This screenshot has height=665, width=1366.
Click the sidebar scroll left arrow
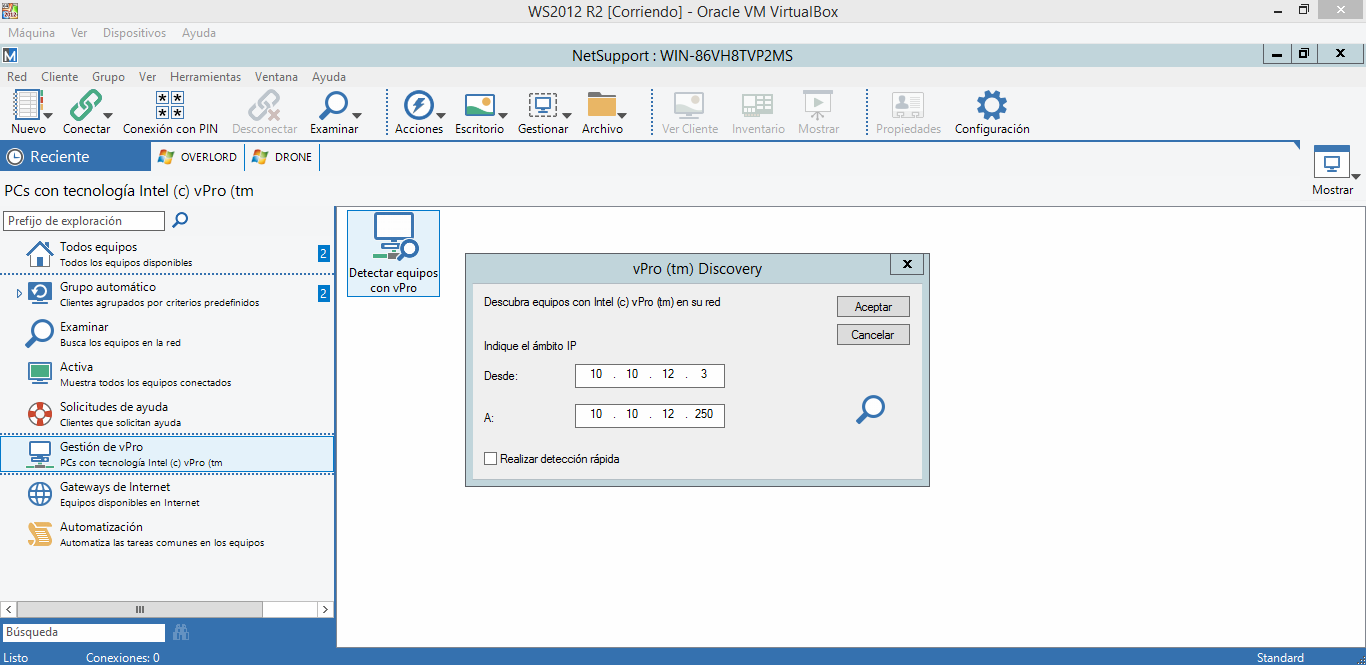tap(9, 609)
